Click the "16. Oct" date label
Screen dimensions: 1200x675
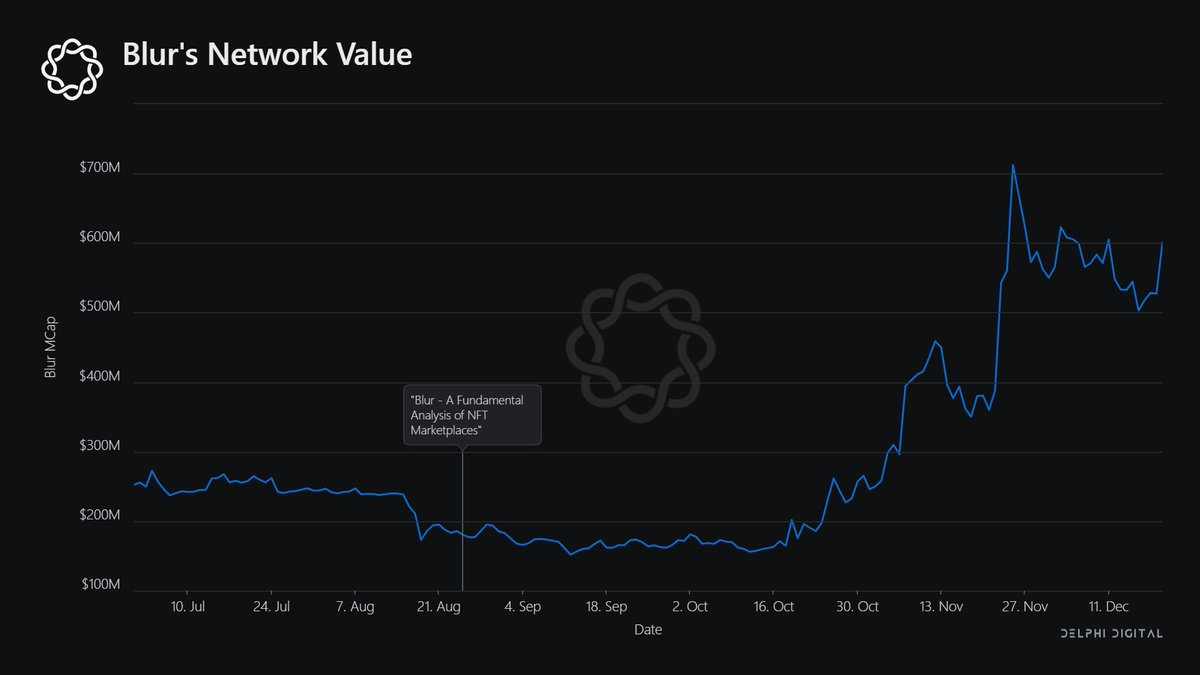773,607
